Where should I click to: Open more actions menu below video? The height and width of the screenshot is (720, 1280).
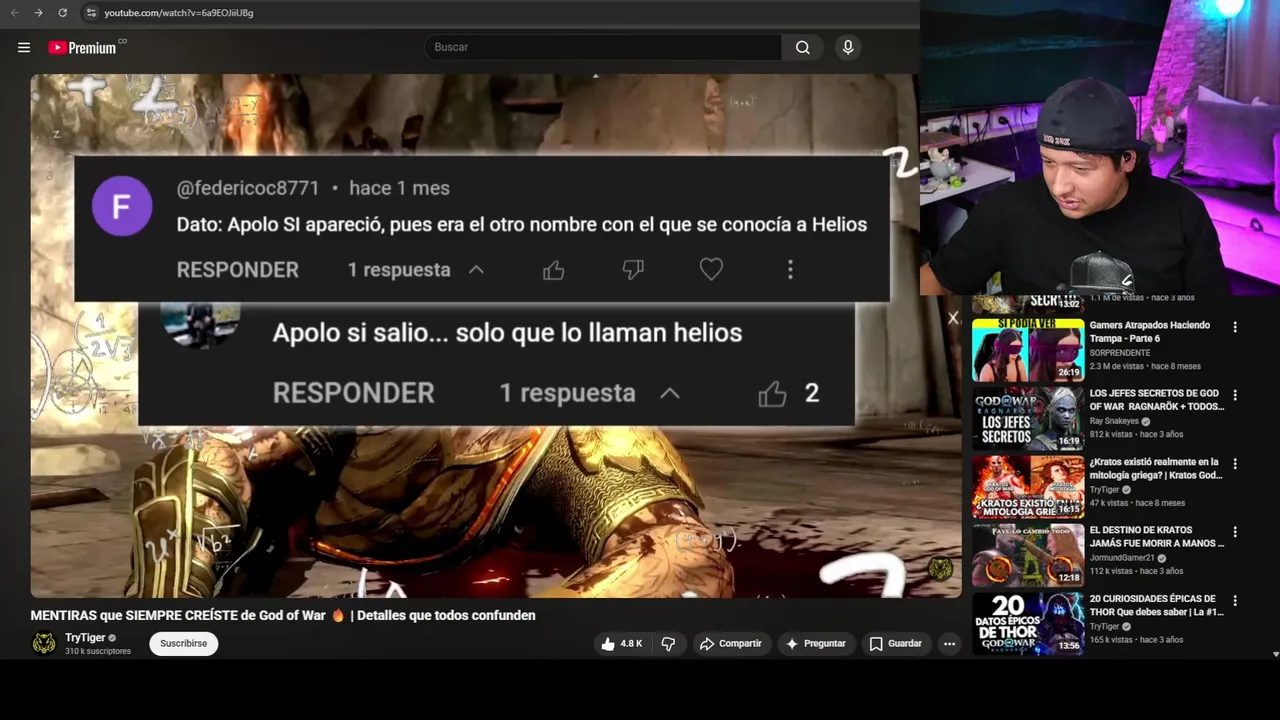pyautogui.click(x=949, y=644)
